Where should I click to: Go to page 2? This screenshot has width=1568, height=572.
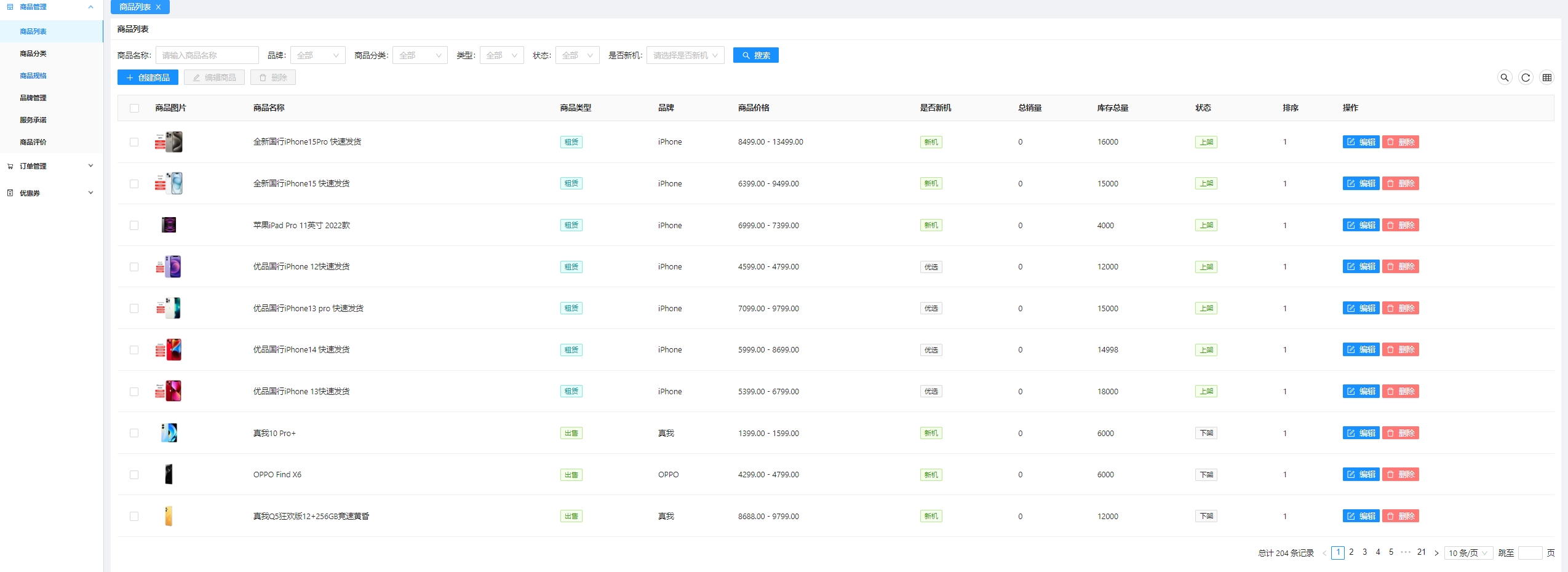[1351, 552]
